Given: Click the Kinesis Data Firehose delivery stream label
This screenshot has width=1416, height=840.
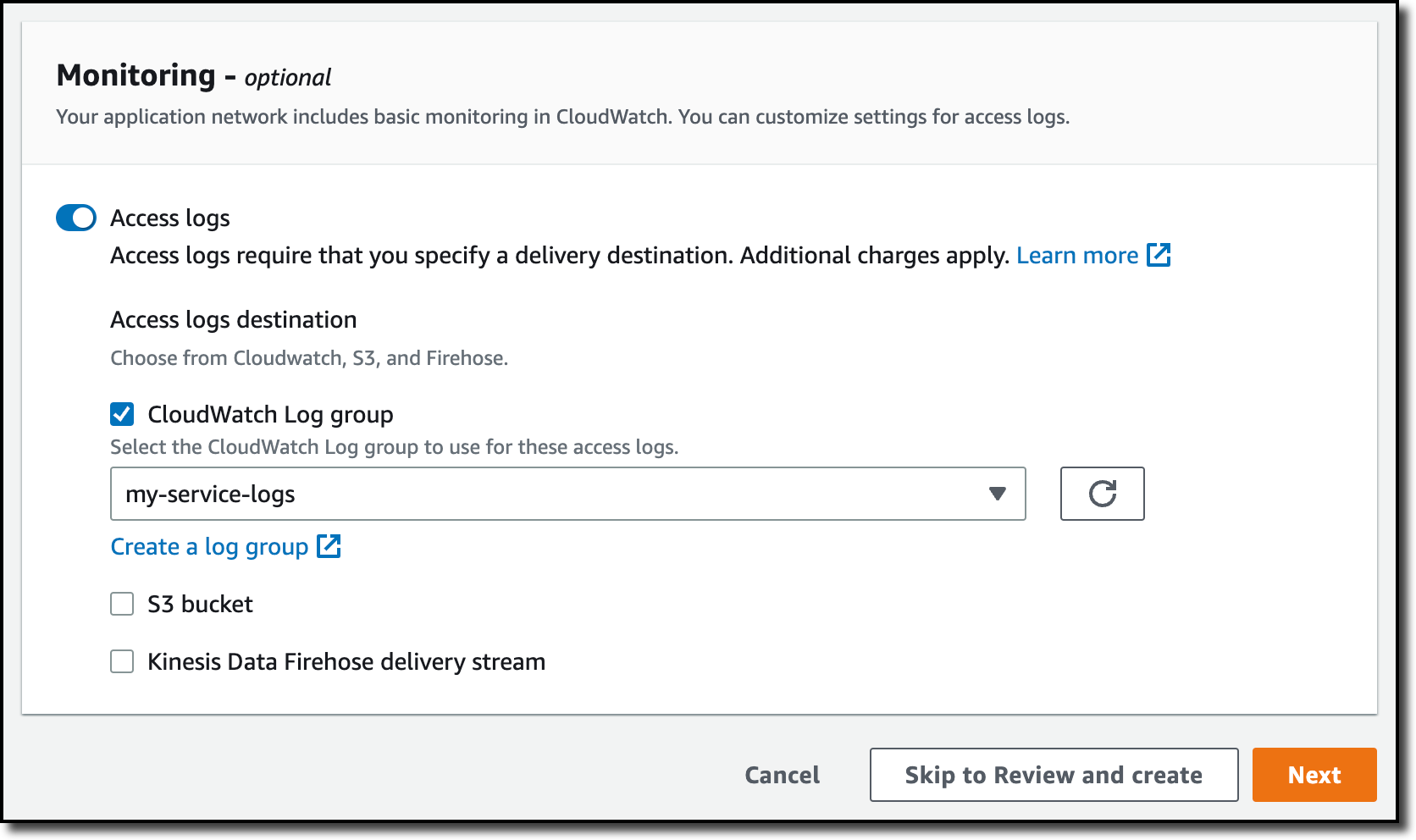Looking at the screenshot, I should [346, 661].
